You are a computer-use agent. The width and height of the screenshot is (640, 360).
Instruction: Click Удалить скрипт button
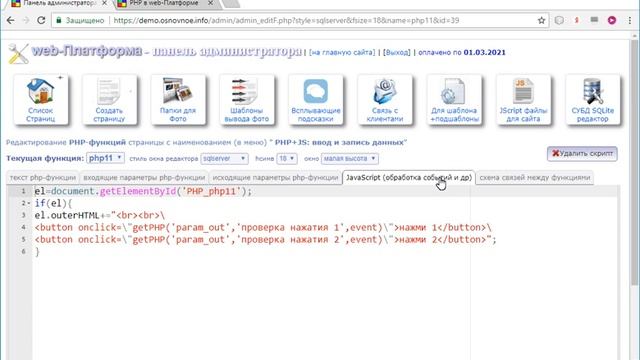click(x=582, y=153)
